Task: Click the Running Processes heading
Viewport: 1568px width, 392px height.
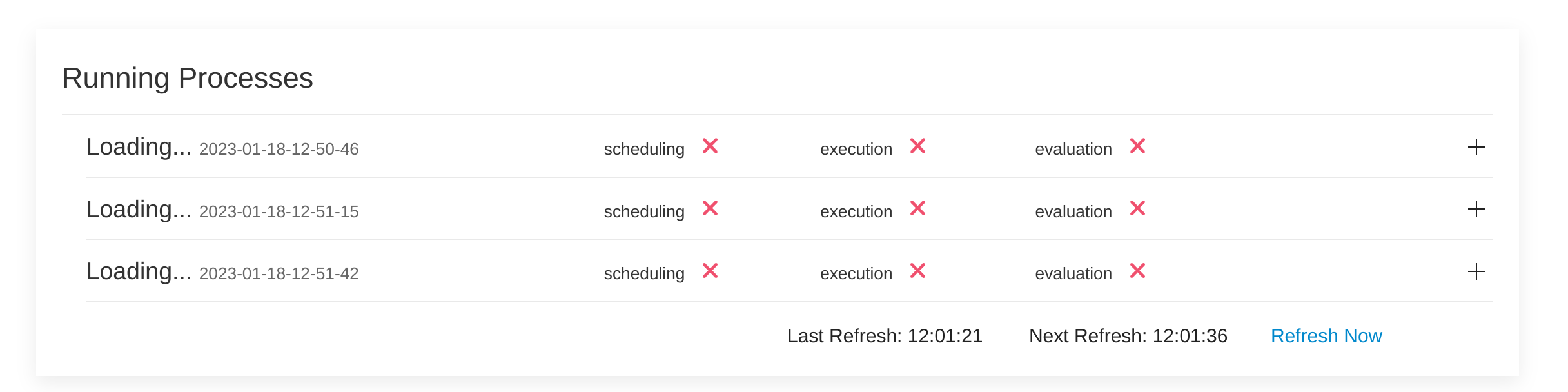Action: point(188,78)
